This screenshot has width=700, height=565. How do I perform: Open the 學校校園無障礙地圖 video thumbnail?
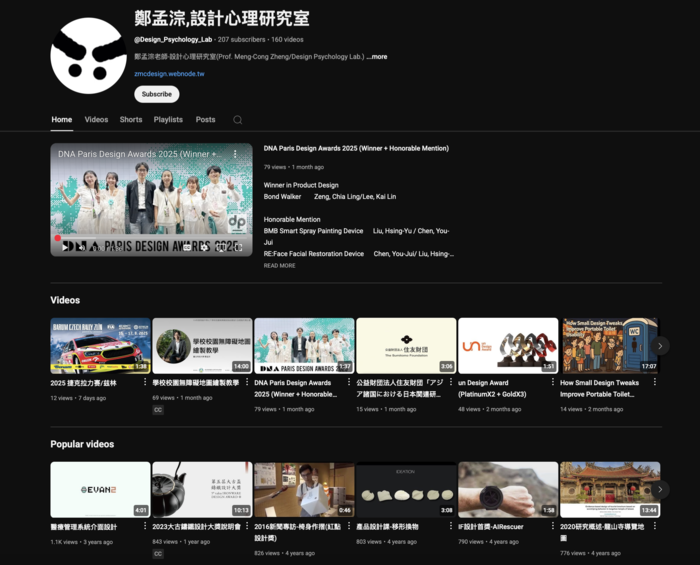[202, 346]
